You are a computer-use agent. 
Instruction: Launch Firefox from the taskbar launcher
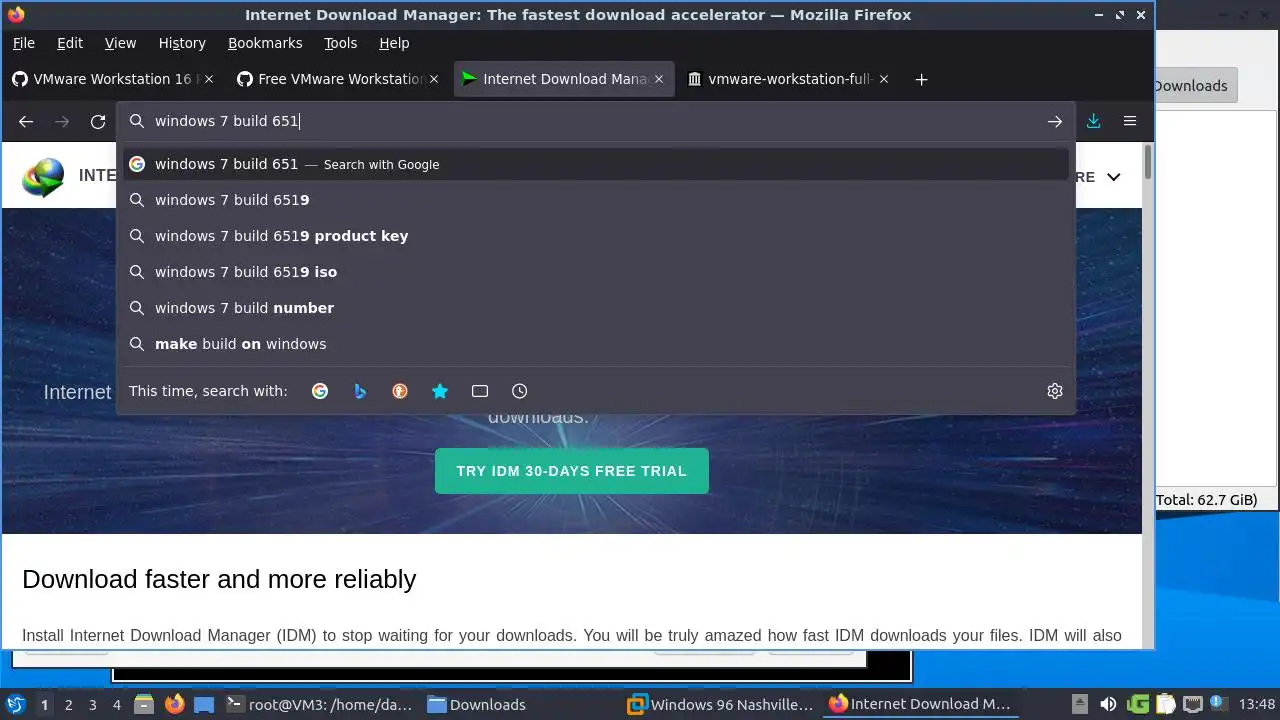click(x=174, y=704)
